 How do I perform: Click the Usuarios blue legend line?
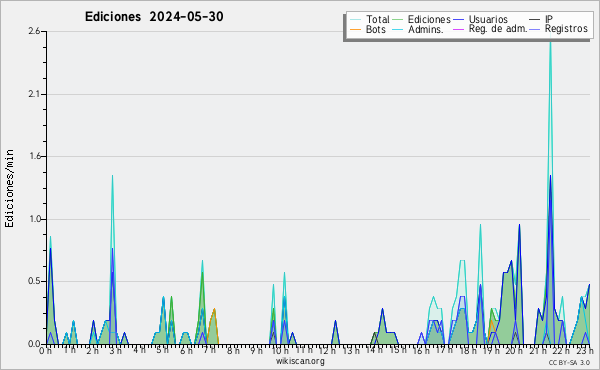pos(458,20)
